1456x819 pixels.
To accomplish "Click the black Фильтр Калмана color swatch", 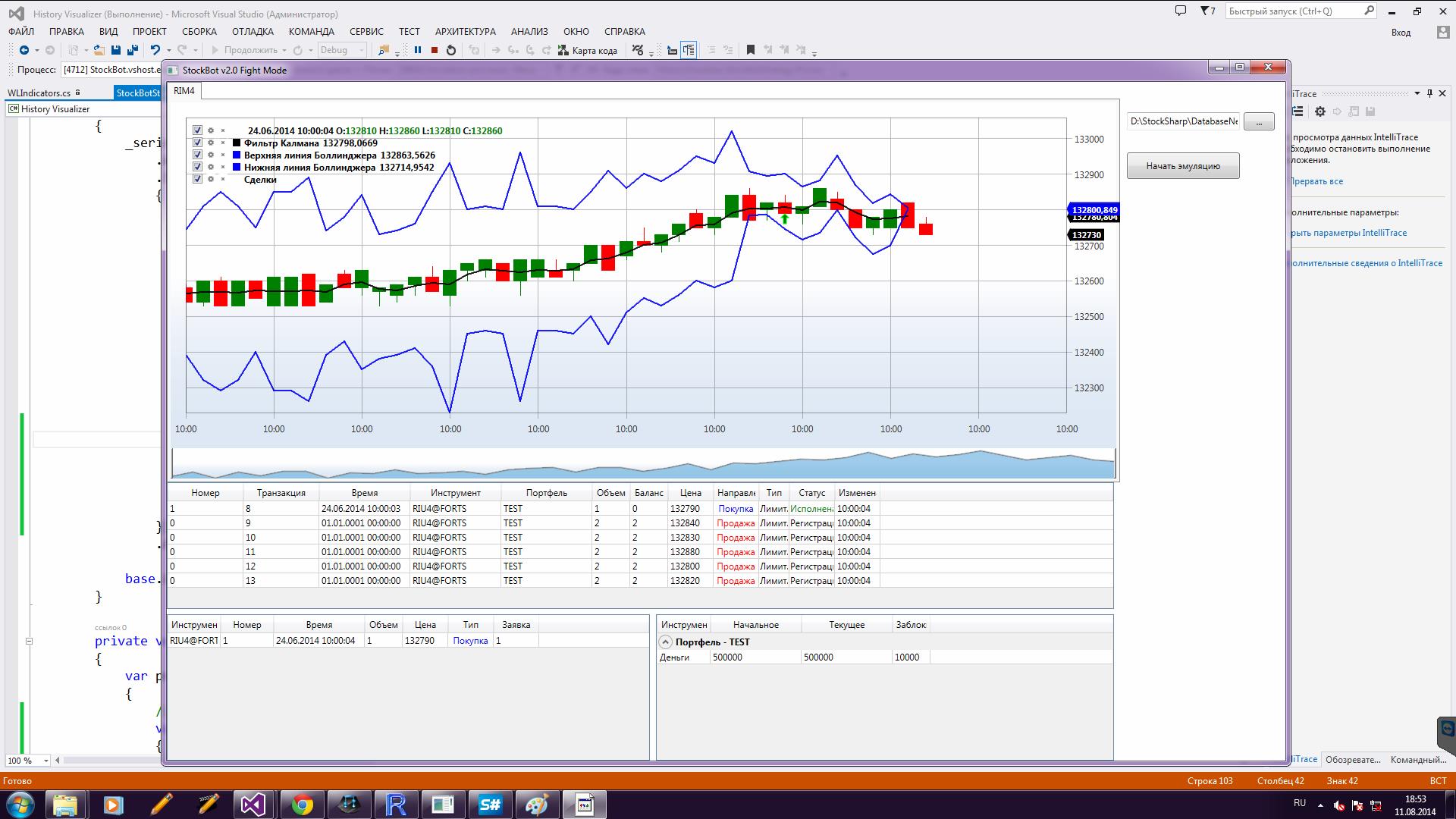I will [237, 143].
